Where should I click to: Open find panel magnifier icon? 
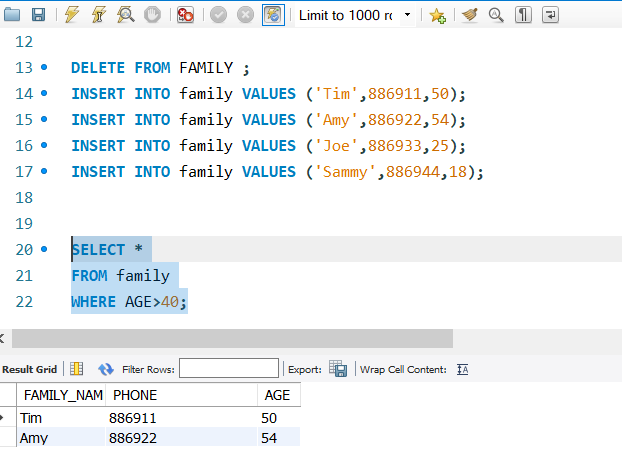point(496,15)
